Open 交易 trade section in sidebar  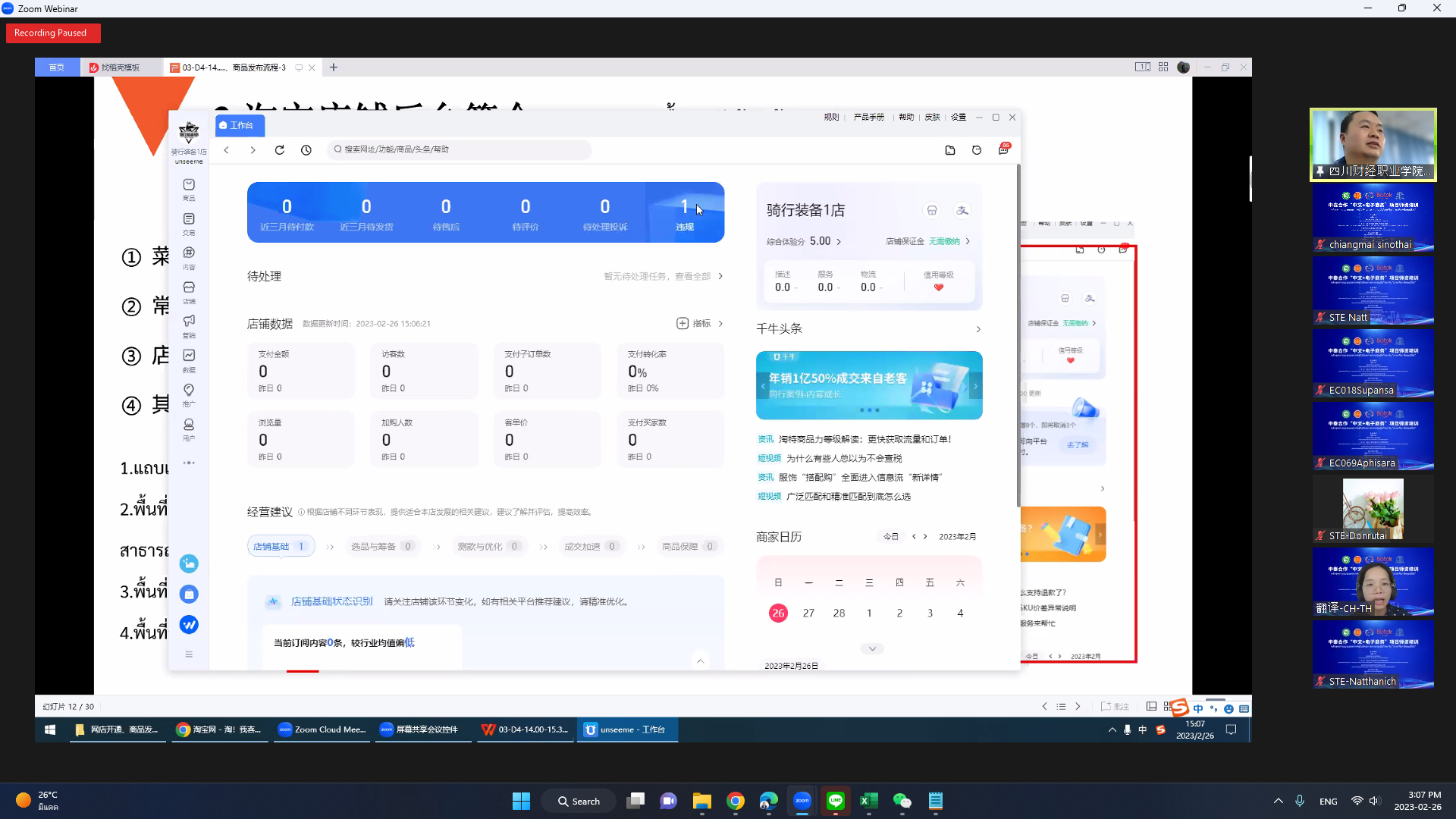tap(189, 224)
